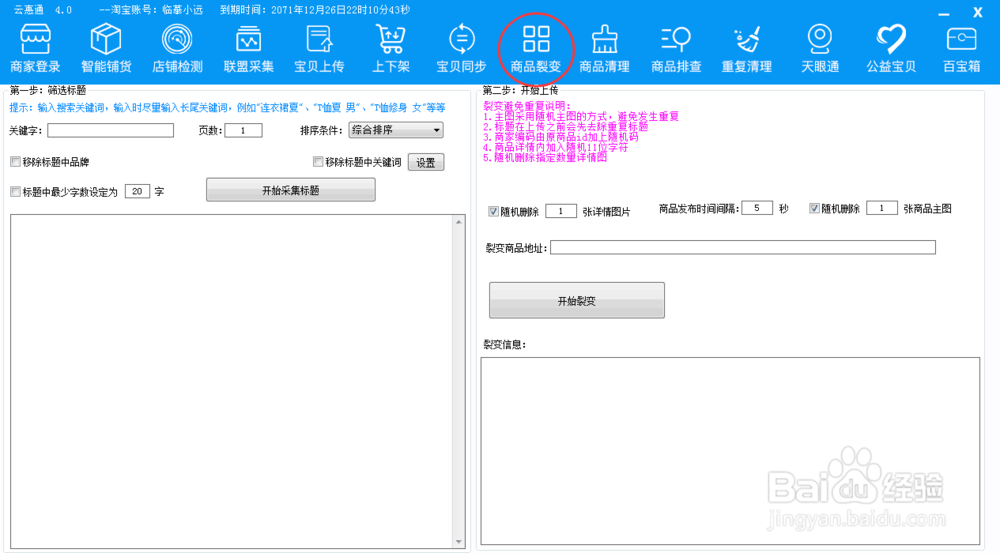Click the 页数 input field
Screen dimensions: 1000x553
242,130
